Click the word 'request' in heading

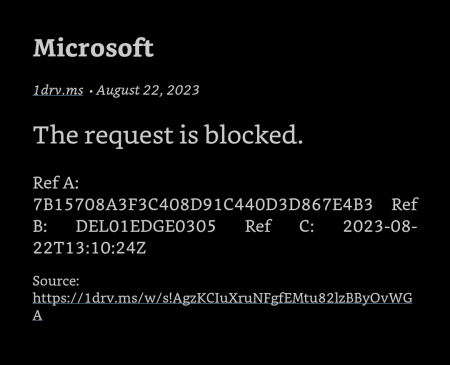tap(129, 136)
